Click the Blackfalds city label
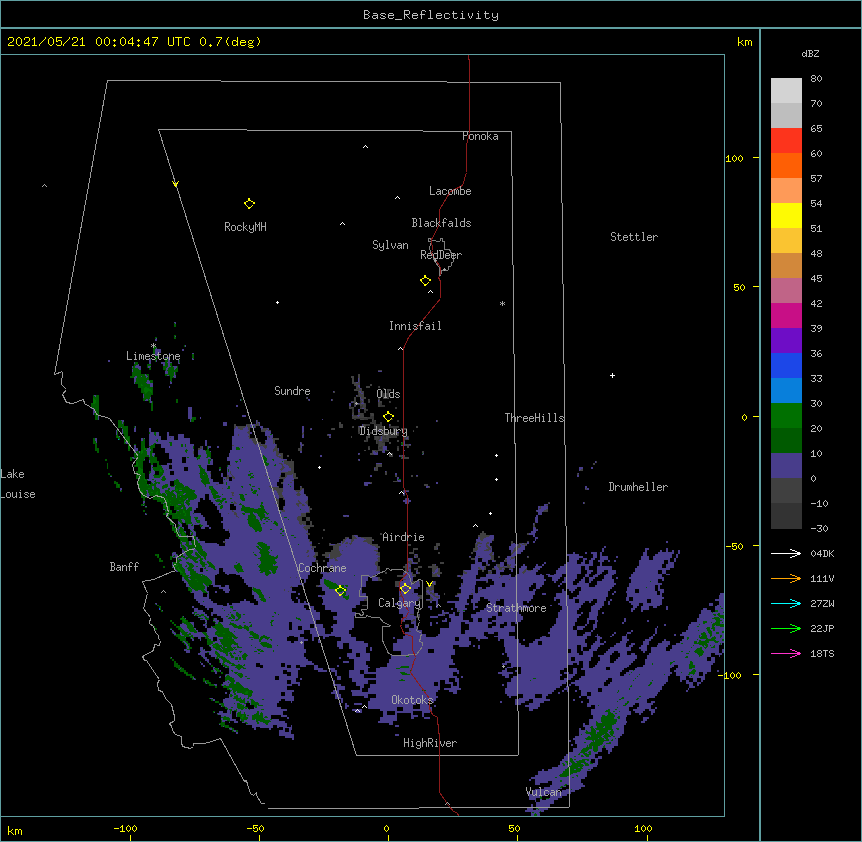Image resolution: width=862 pixels, height=842 pixels. (441, 223)
